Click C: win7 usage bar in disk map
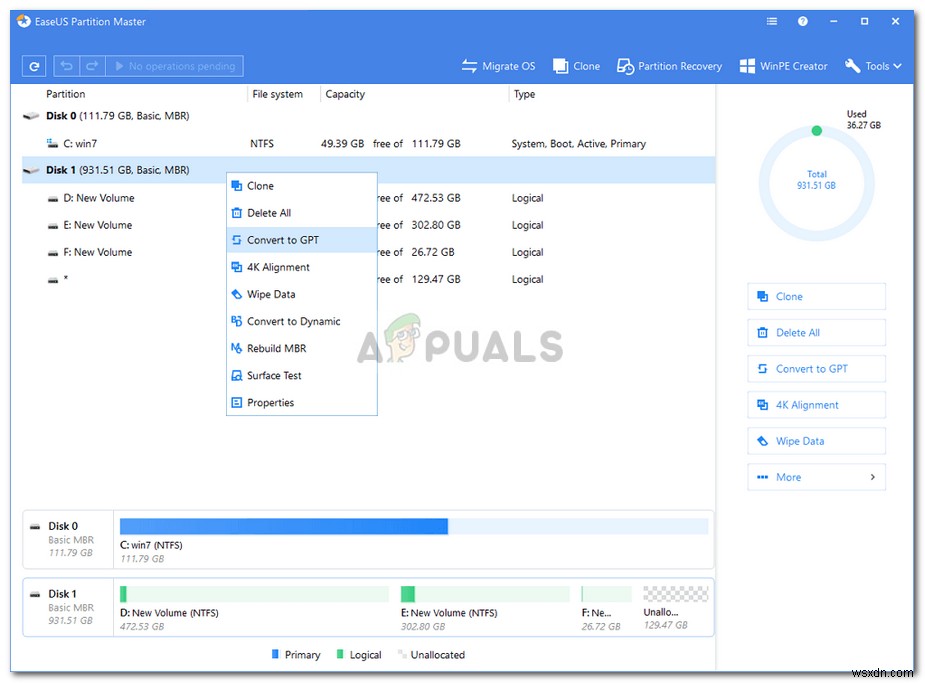 pyautogui.click(x=414, y=526)
